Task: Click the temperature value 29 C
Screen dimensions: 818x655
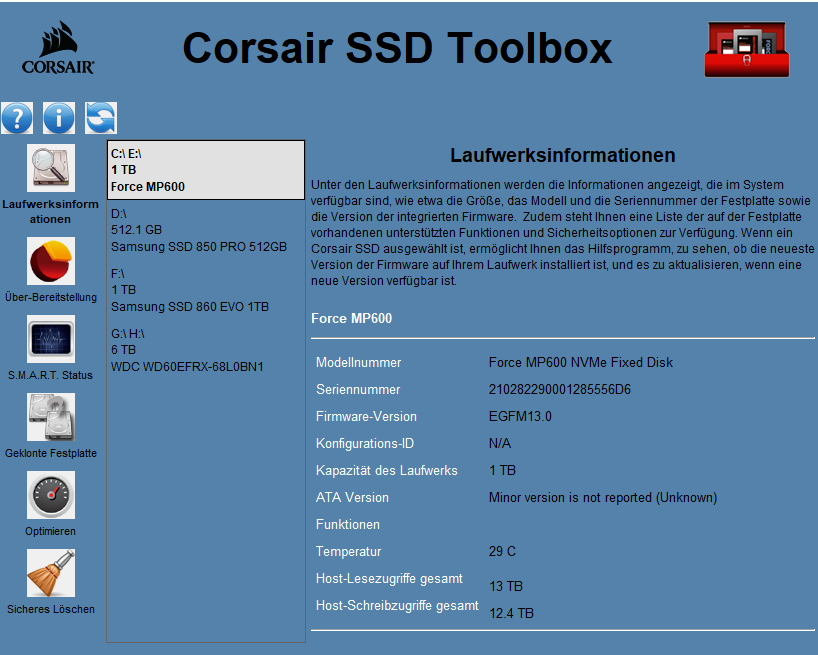Action: click(x=502, y=551)
